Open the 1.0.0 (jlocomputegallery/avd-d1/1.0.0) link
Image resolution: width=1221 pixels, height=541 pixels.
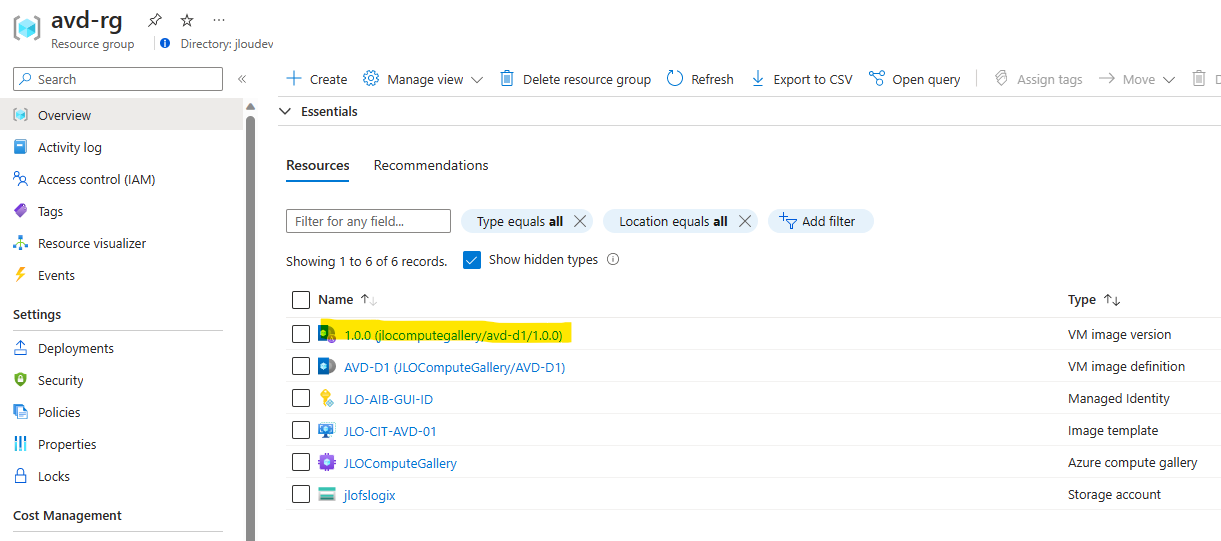click(453, 334)
